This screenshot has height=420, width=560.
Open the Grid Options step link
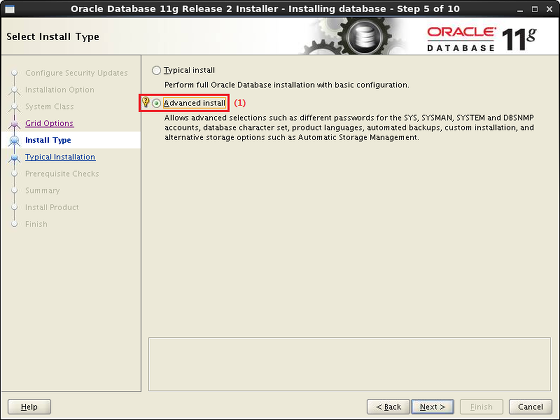tap(49, 123)
